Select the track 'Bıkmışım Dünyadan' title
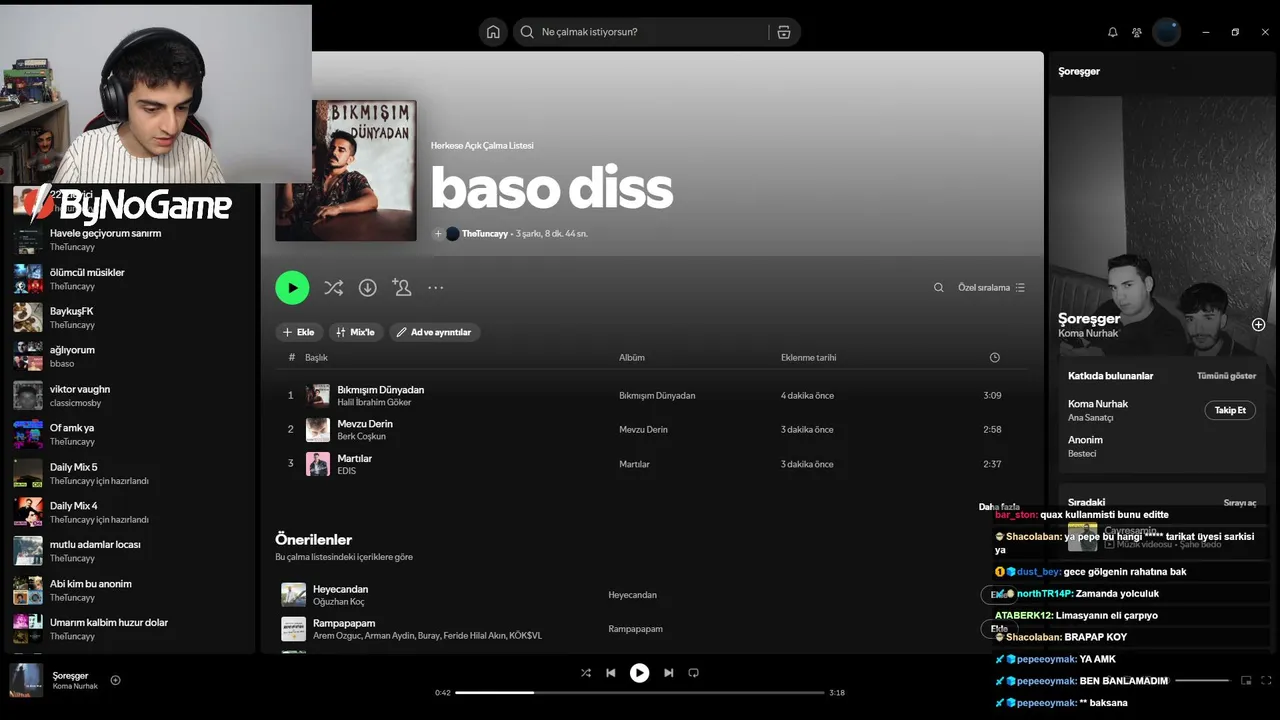 [381, 390]
